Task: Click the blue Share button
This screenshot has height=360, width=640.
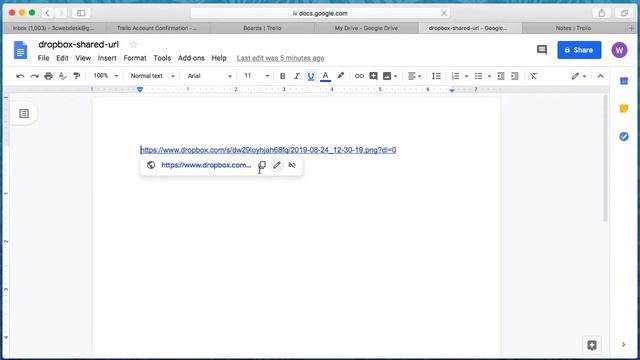Action: (579, 50)
